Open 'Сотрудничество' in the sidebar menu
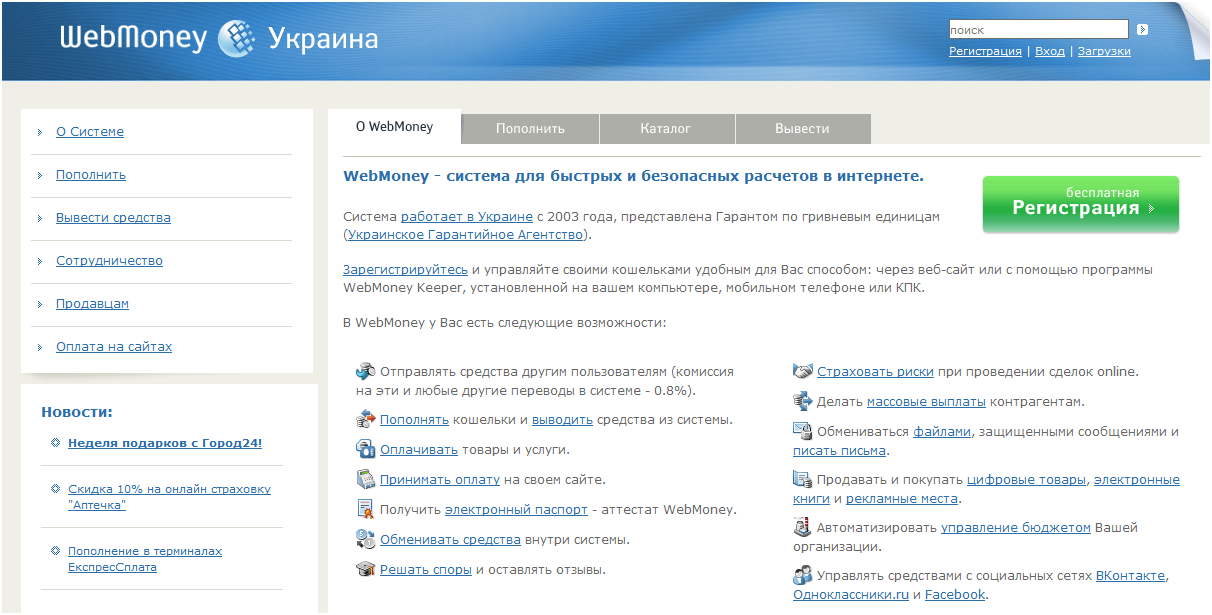This screenshot has height=615, width=1212. pos(109,261)
